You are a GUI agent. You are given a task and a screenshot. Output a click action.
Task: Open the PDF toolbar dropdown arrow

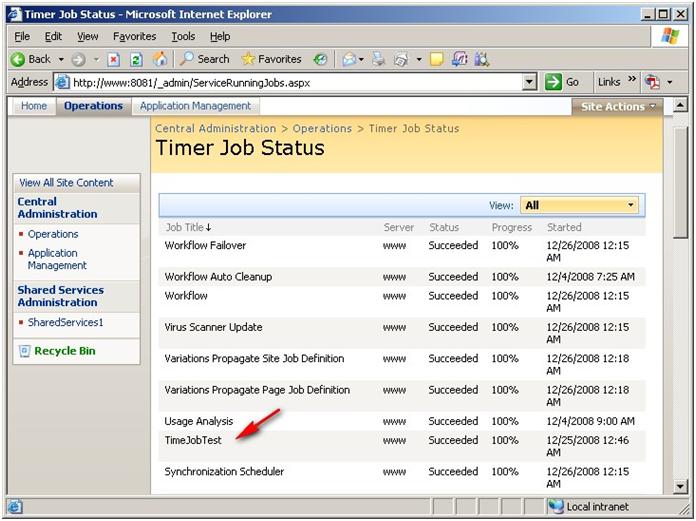[670, 82]
